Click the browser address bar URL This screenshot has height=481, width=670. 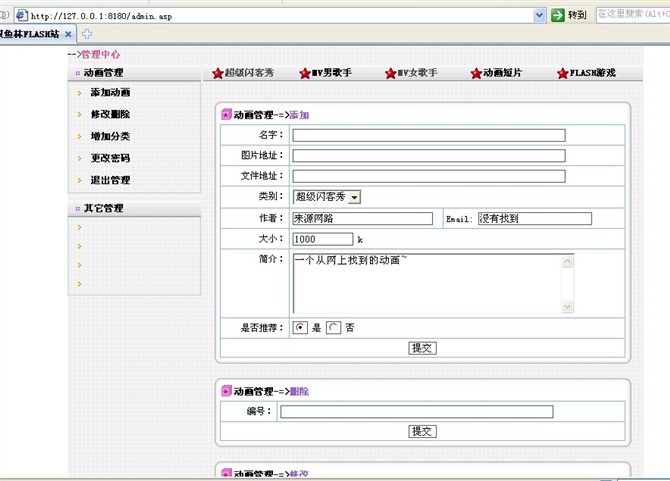tap(273, 16)
